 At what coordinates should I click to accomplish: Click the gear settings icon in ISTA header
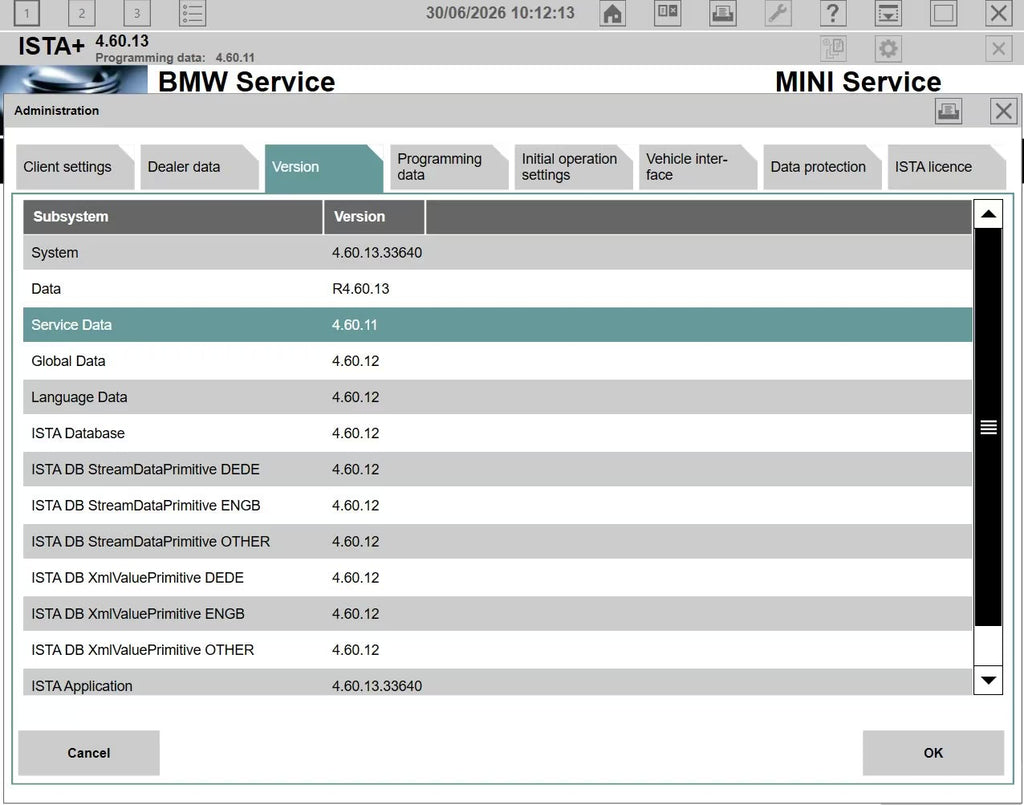click(888, 48)
